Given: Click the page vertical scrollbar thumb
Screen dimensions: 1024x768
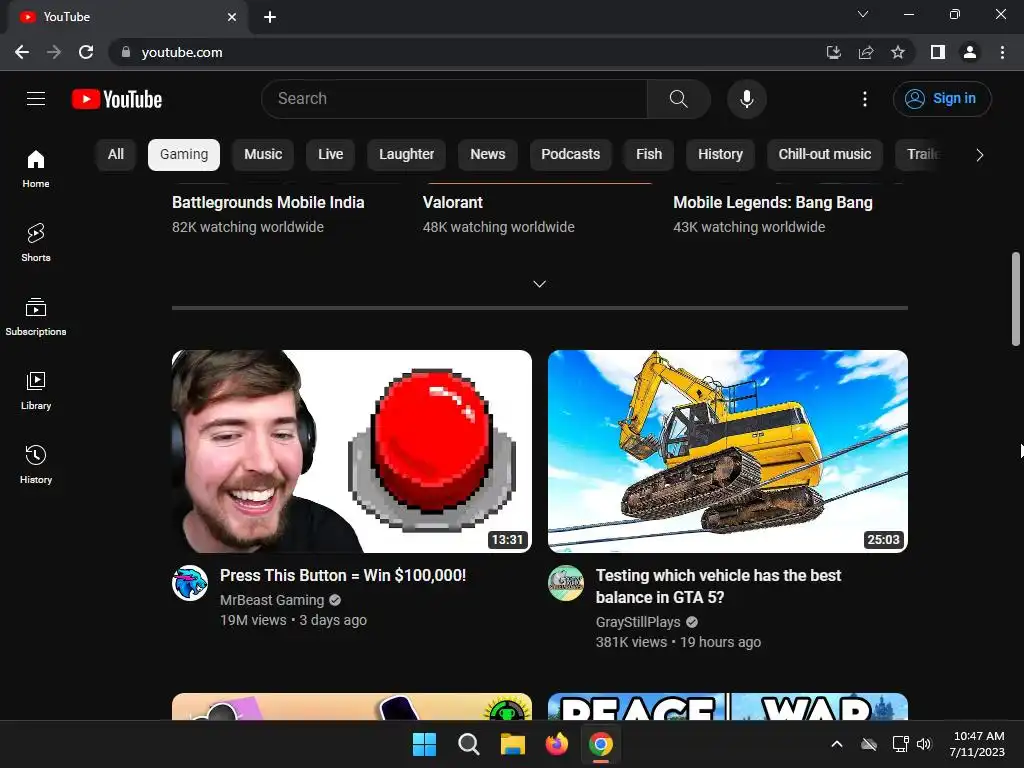Looking at the screenshot, I should click(x=1016, y=299).
